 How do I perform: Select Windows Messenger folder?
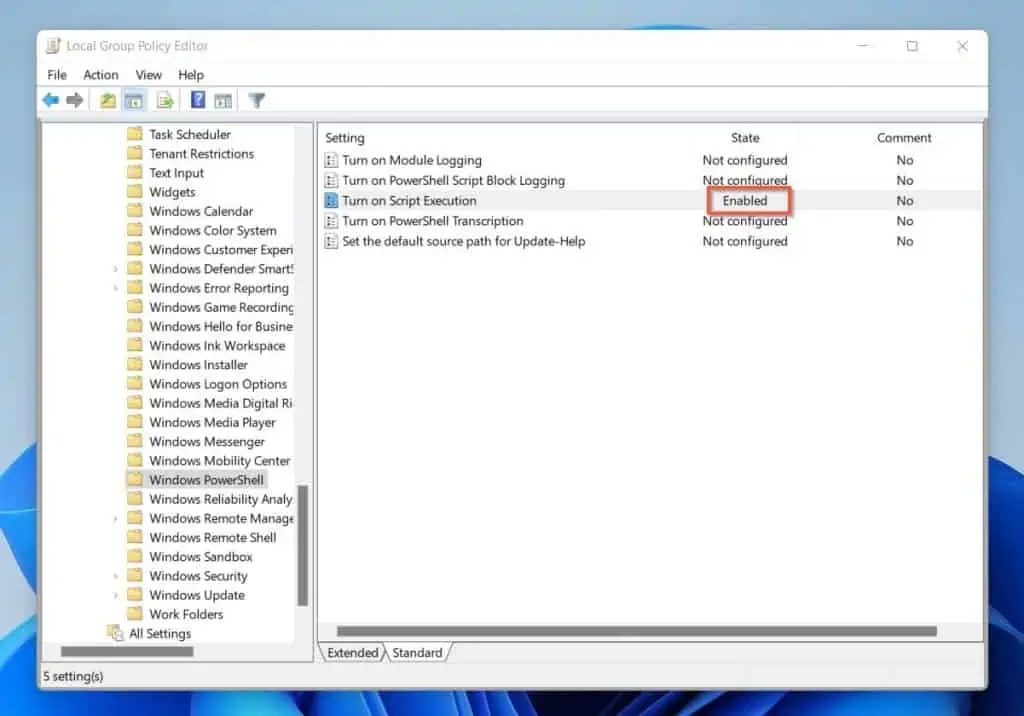tap(207, 442)
